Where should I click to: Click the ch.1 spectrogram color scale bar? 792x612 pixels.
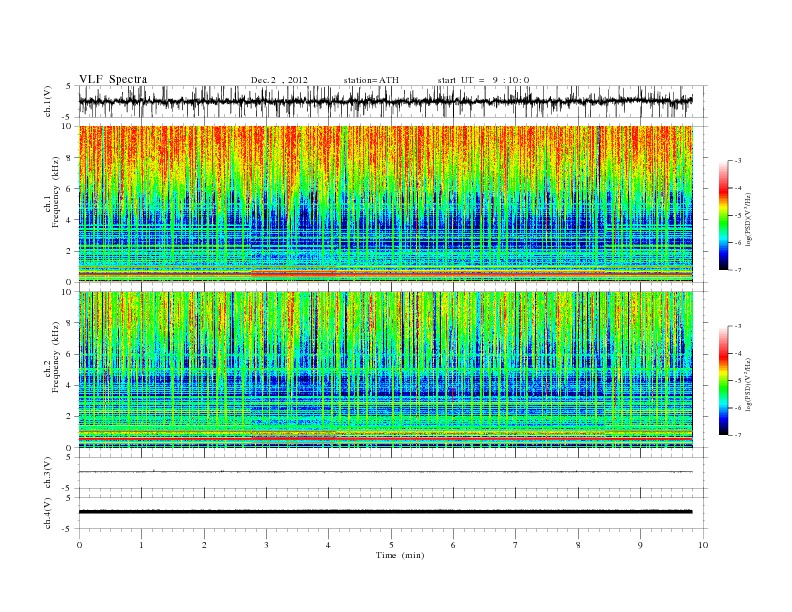point(723,215)
